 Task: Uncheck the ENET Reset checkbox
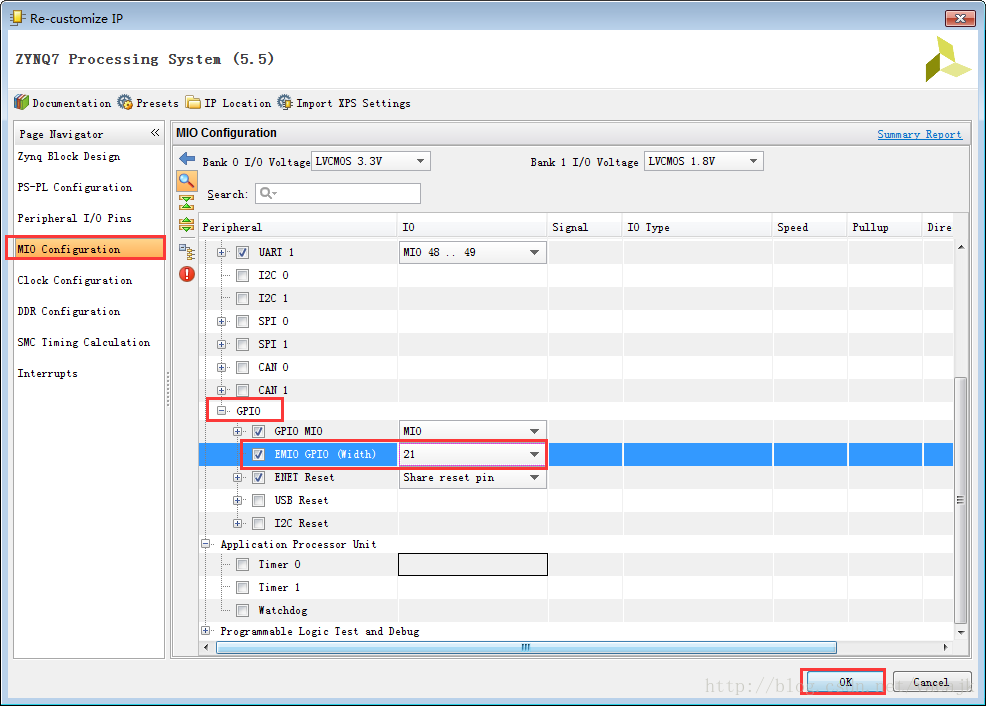[x=258, y=478]
